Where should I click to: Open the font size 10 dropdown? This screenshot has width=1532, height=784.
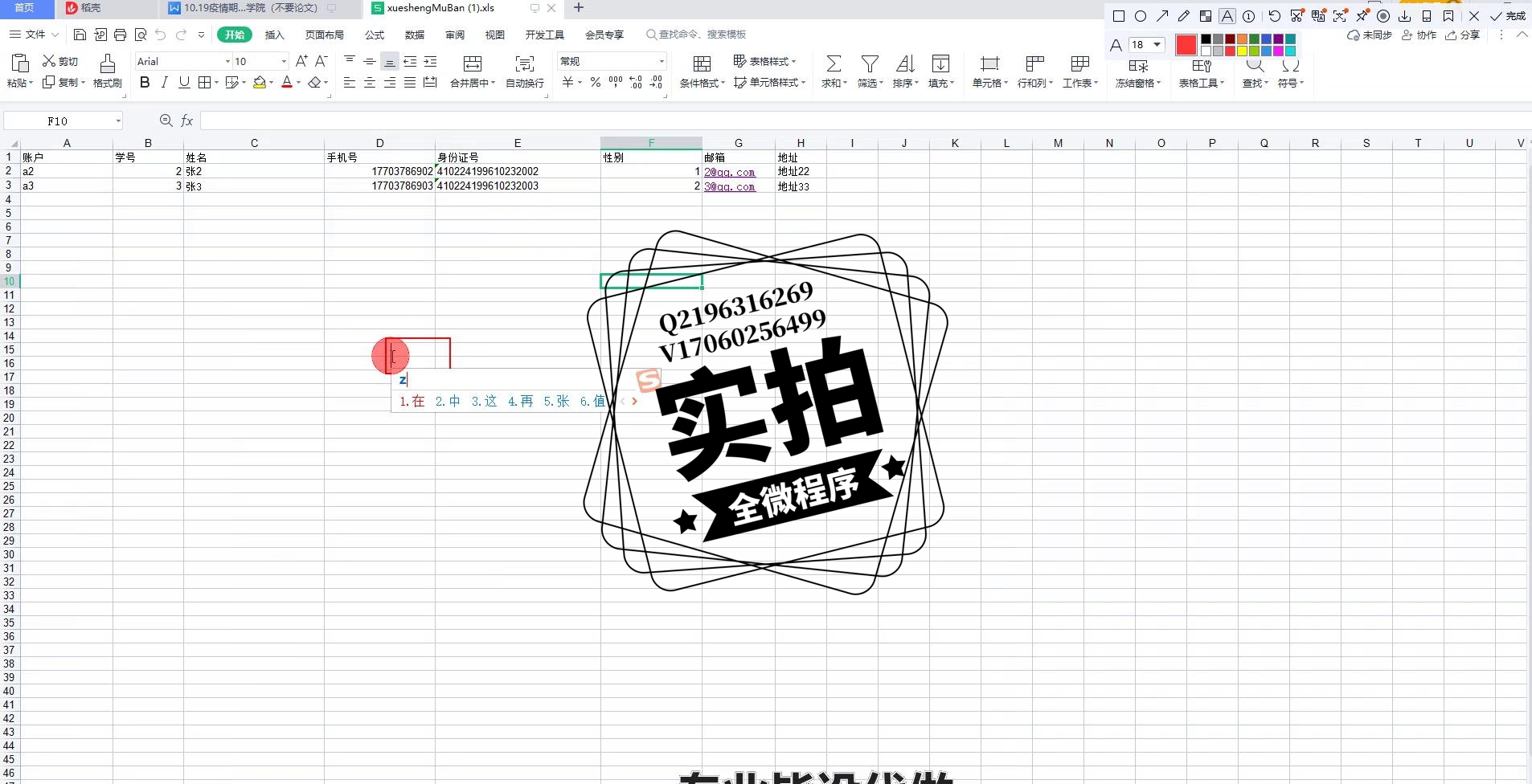click(x=284, y=61)
